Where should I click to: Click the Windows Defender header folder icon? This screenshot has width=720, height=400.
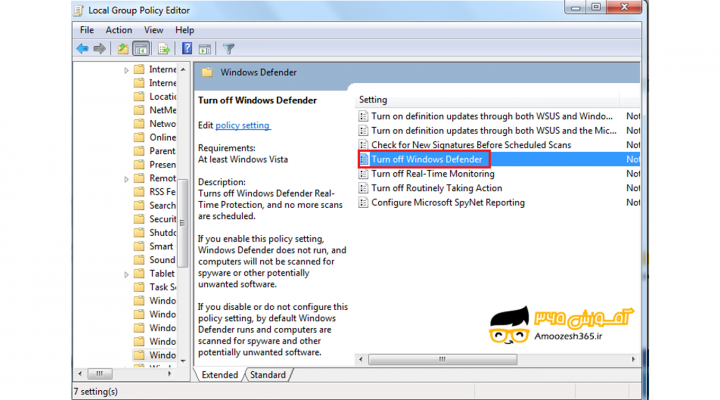pyautogui.click(x=207, y=72)
